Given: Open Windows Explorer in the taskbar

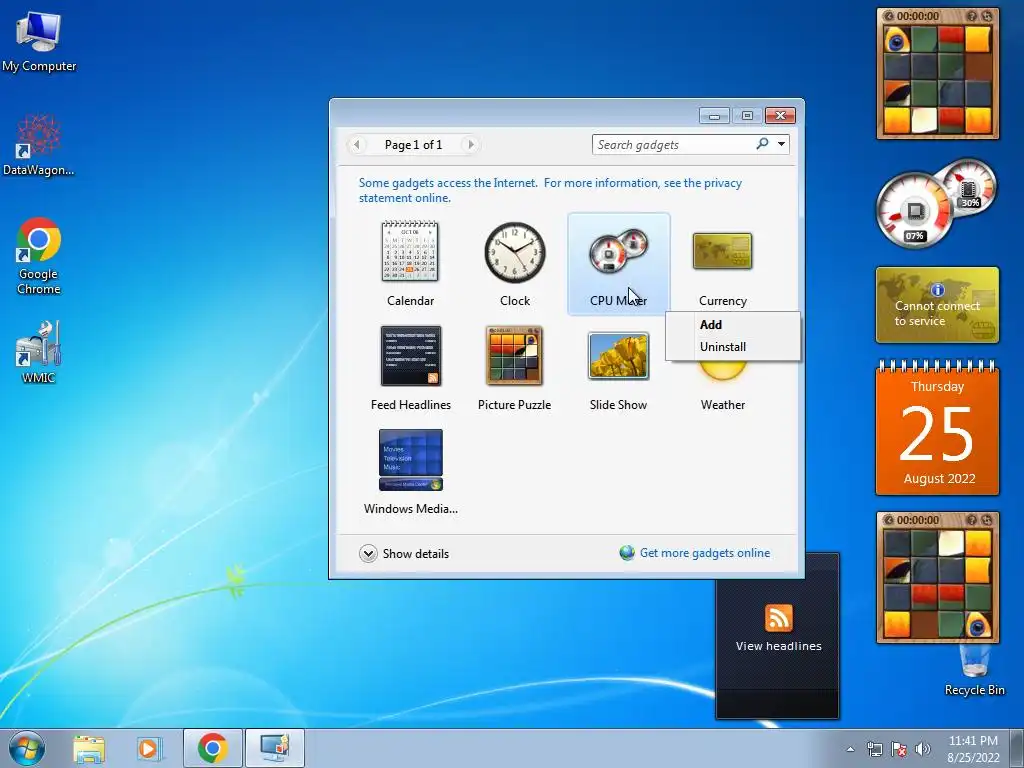Looking at the screenshot, I should (89, 748).
